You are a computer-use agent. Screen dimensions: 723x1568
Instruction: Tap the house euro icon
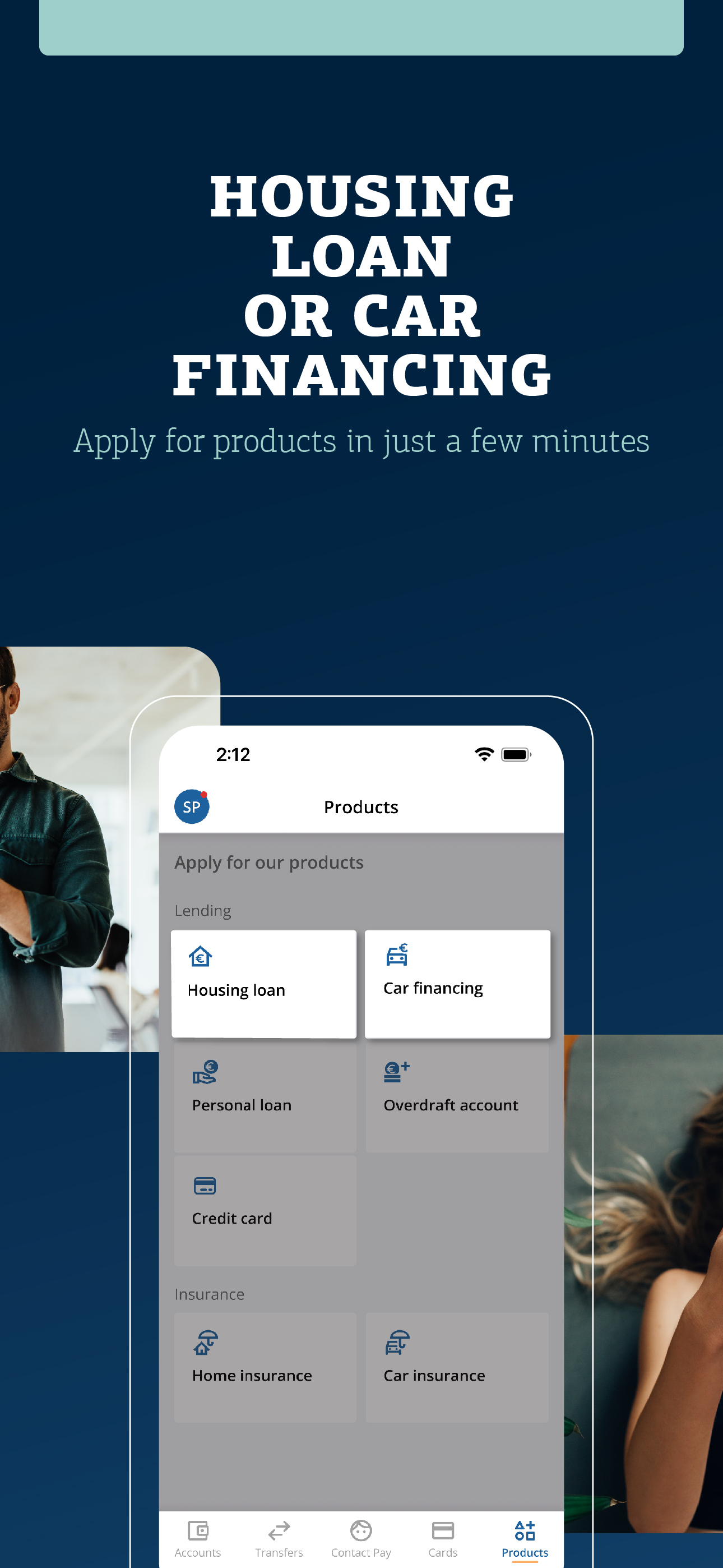coord(200,956)
